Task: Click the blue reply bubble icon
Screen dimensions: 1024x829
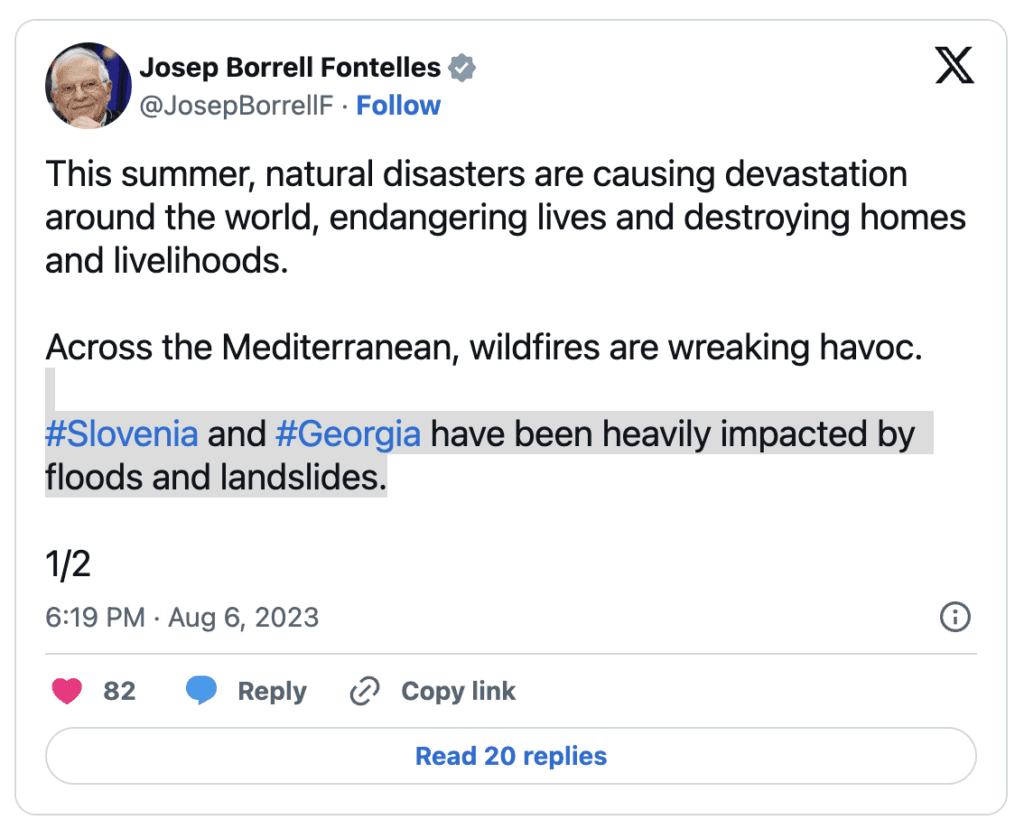Action: click(202, 691)
